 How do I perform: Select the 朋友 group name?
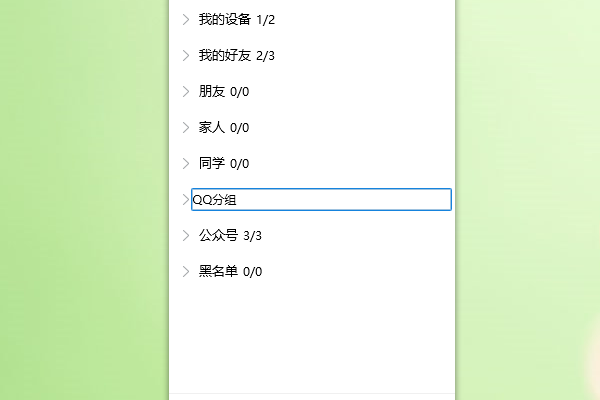click(211, 91)
